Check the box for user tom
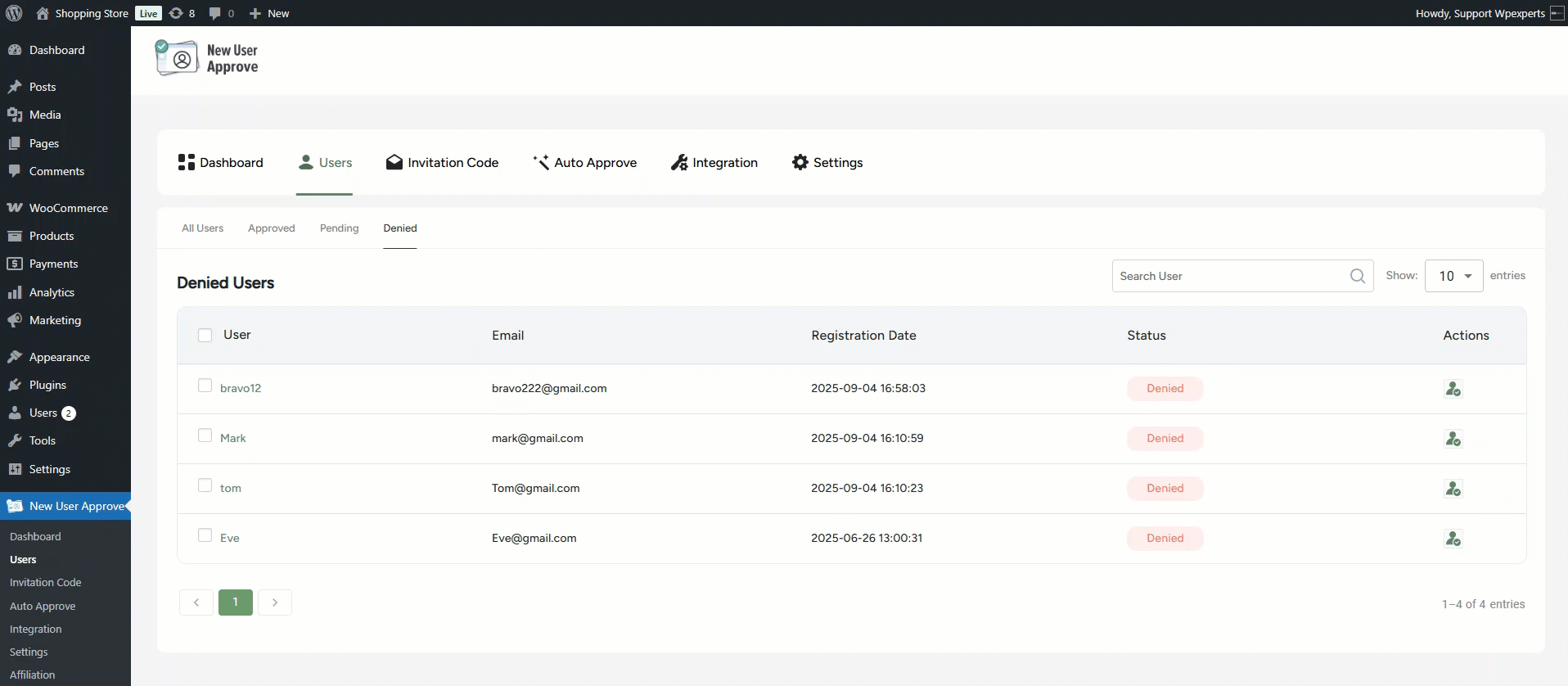Screen dimensions: 1568x686 pyautogui.click(x=205, y=485)
